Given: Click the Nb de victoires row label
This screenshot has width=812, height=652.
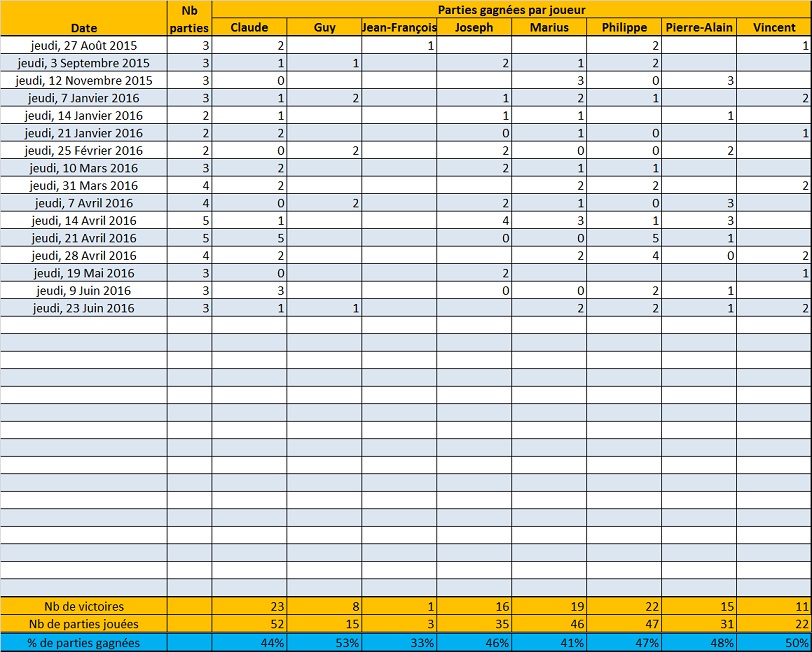Looking at the screenshot, I should (83, 606).
